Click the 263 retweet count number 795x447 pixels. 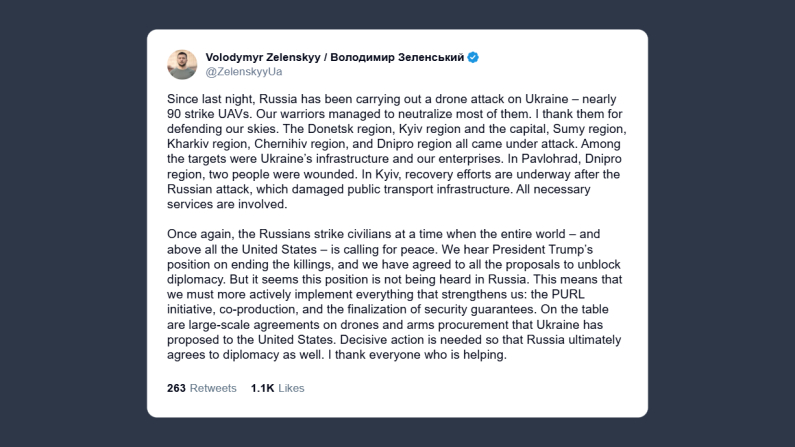177,388
